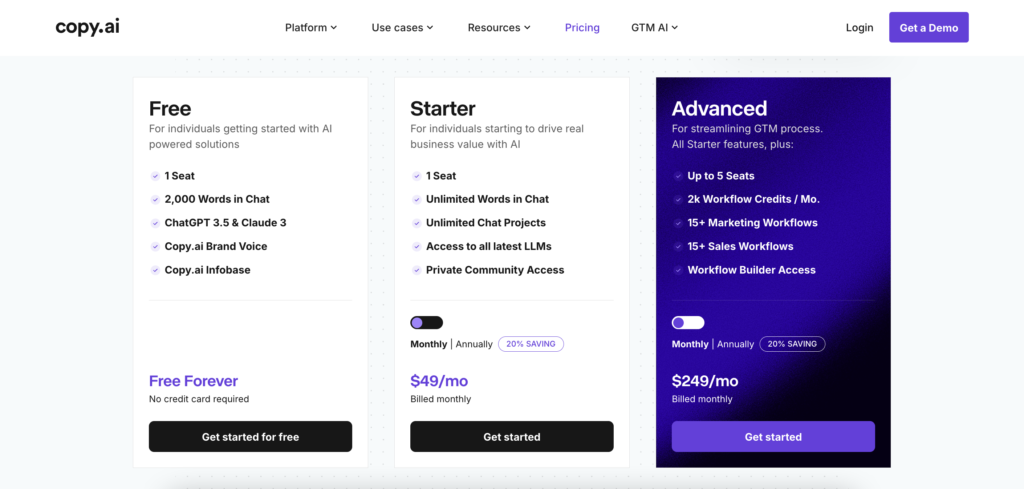Expand the Platform dropdown menu
Viewport: 1024px width, 489px height.
tap(311, 28)
